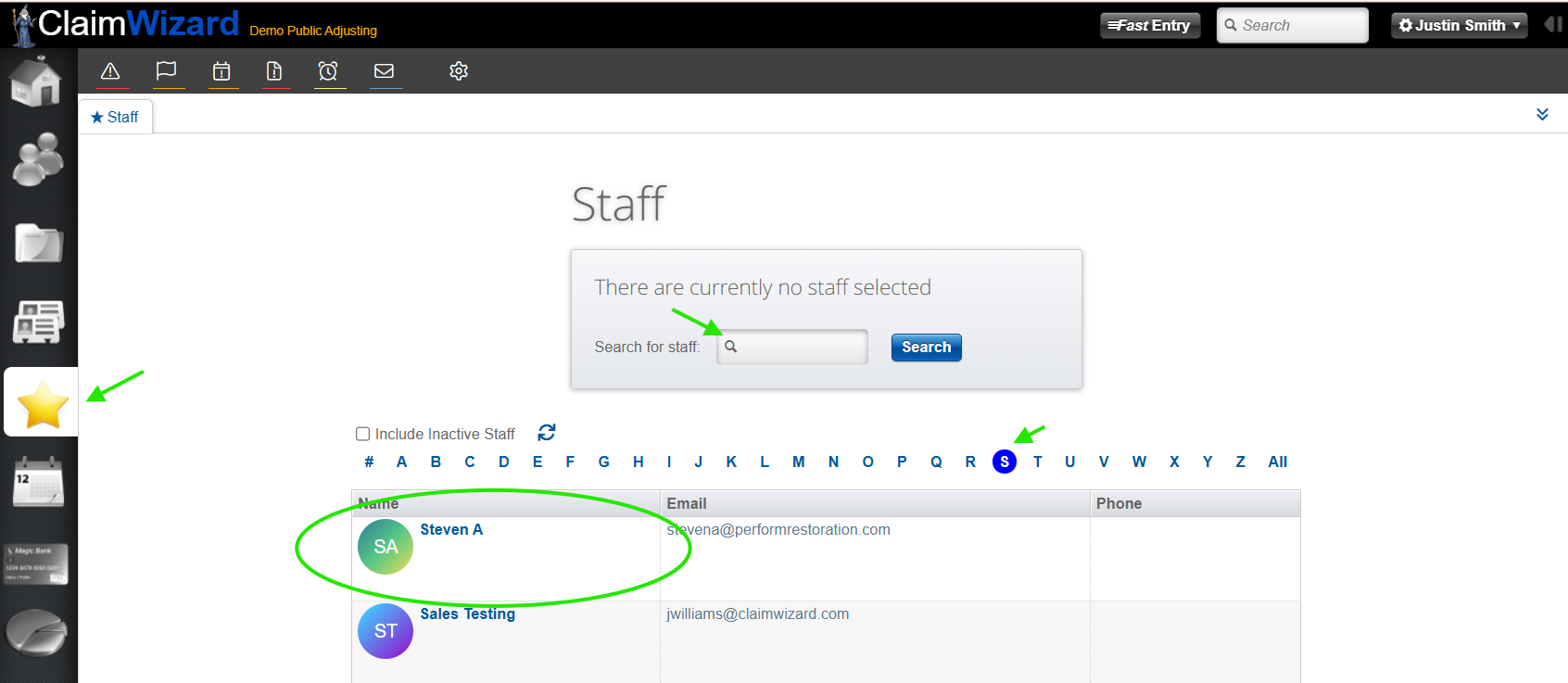This screenshot has width=1568, height=683.
Task: Filter staff by letter O
Action: [x=868, y=462]
